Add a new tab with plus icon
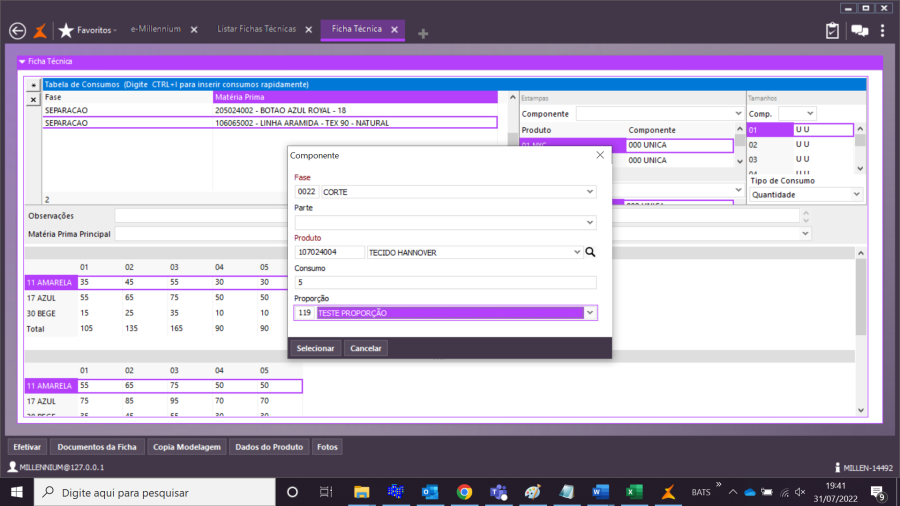Viewport: 900px width, 506px height. [x=423, y=33]
